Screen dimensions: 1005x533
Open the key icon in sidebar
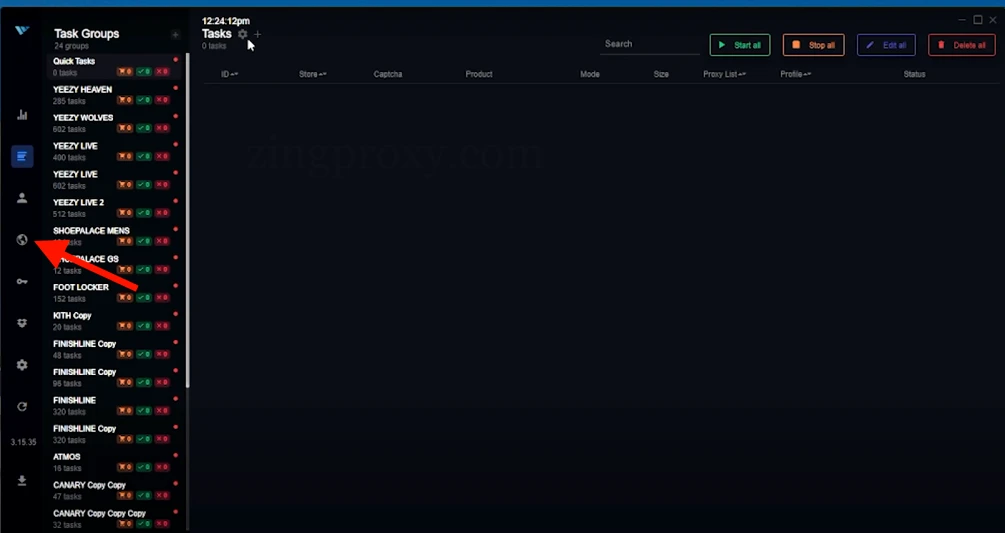pos(22,281)
